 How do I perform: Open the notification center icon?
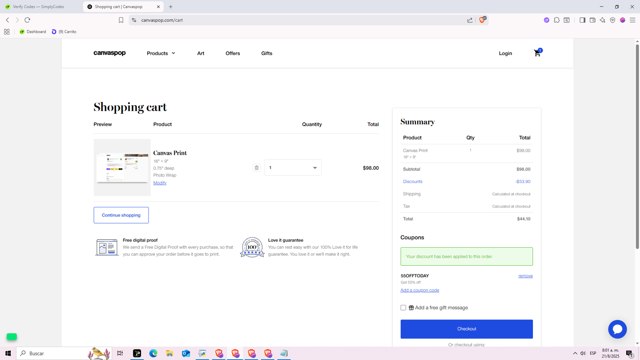point(630,353)
